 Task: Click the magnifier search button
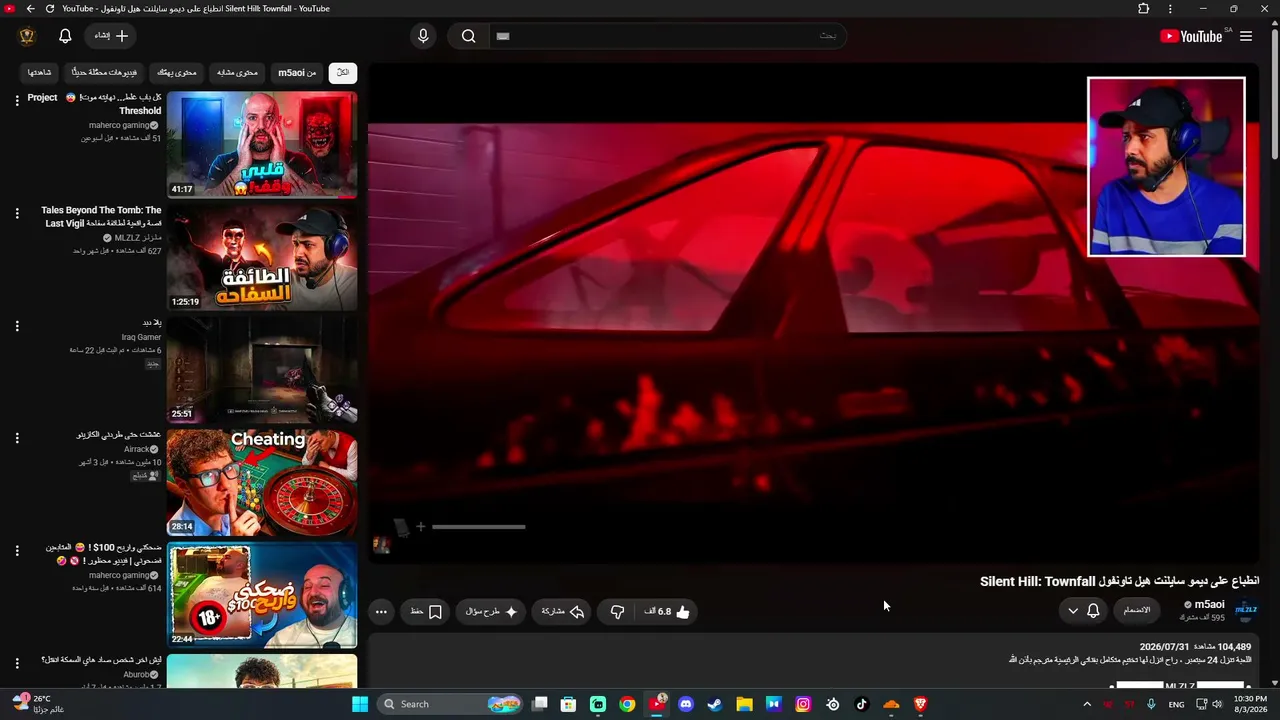(468, 36)
